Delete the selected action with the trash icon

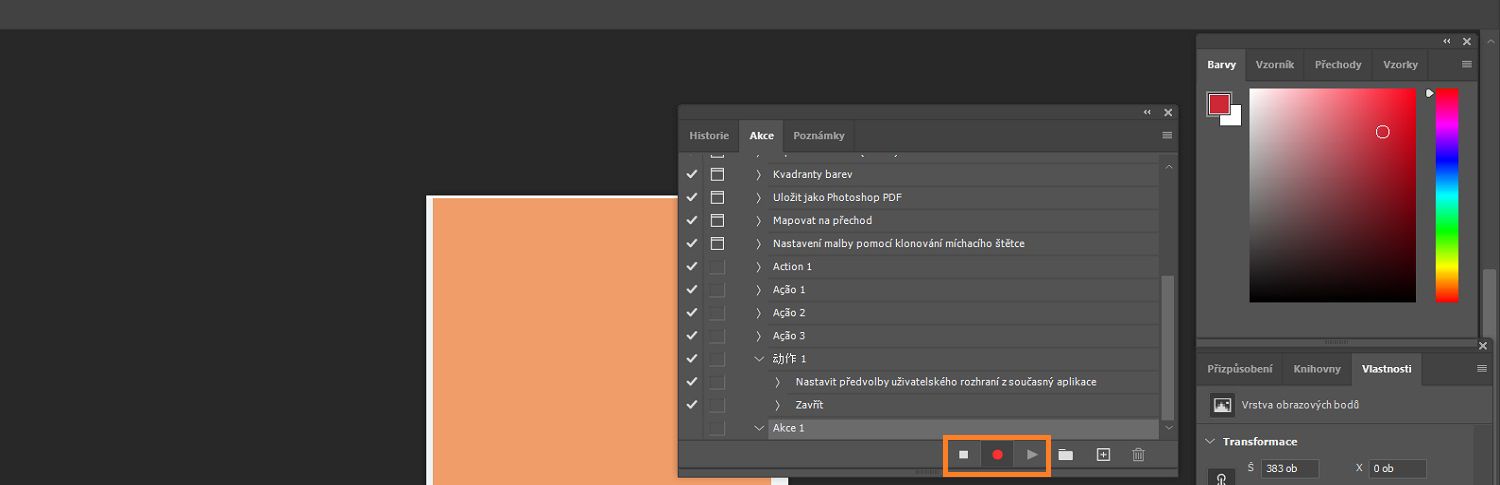(x=1138, y=455)
